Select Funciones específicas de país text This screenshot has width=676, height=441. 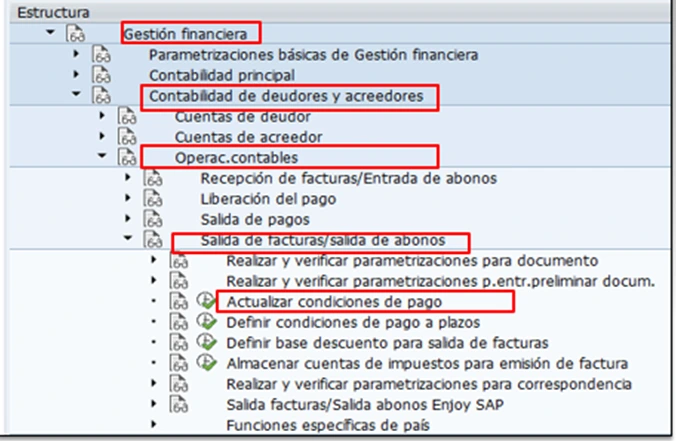[x=328, y=425]
